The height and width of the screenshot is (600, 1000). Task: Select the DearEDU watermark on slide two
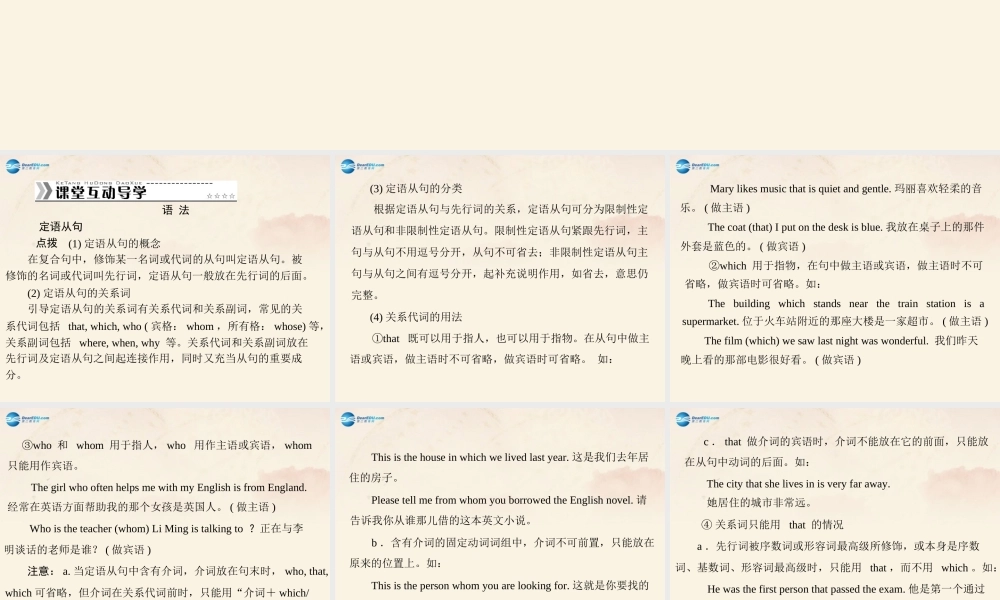point(353,167)
